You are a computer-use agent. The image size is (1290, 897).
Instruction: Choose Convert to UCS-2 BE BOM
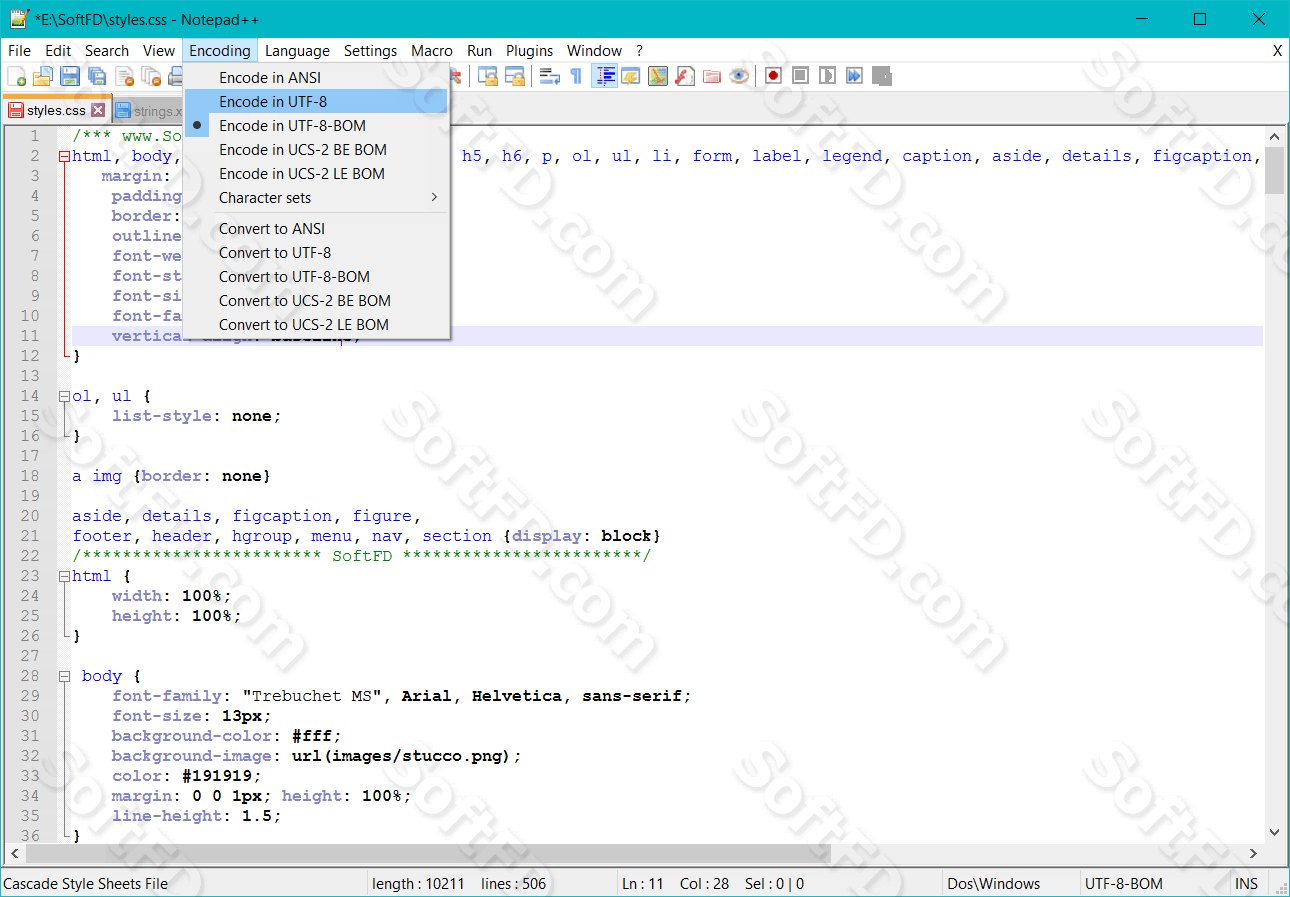(317, 300)
